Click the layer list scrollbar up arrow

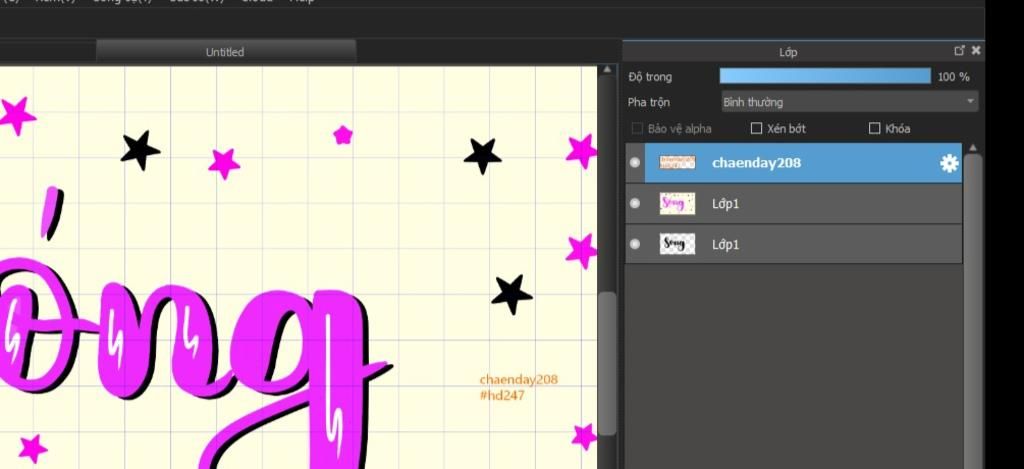click(973, 148)
